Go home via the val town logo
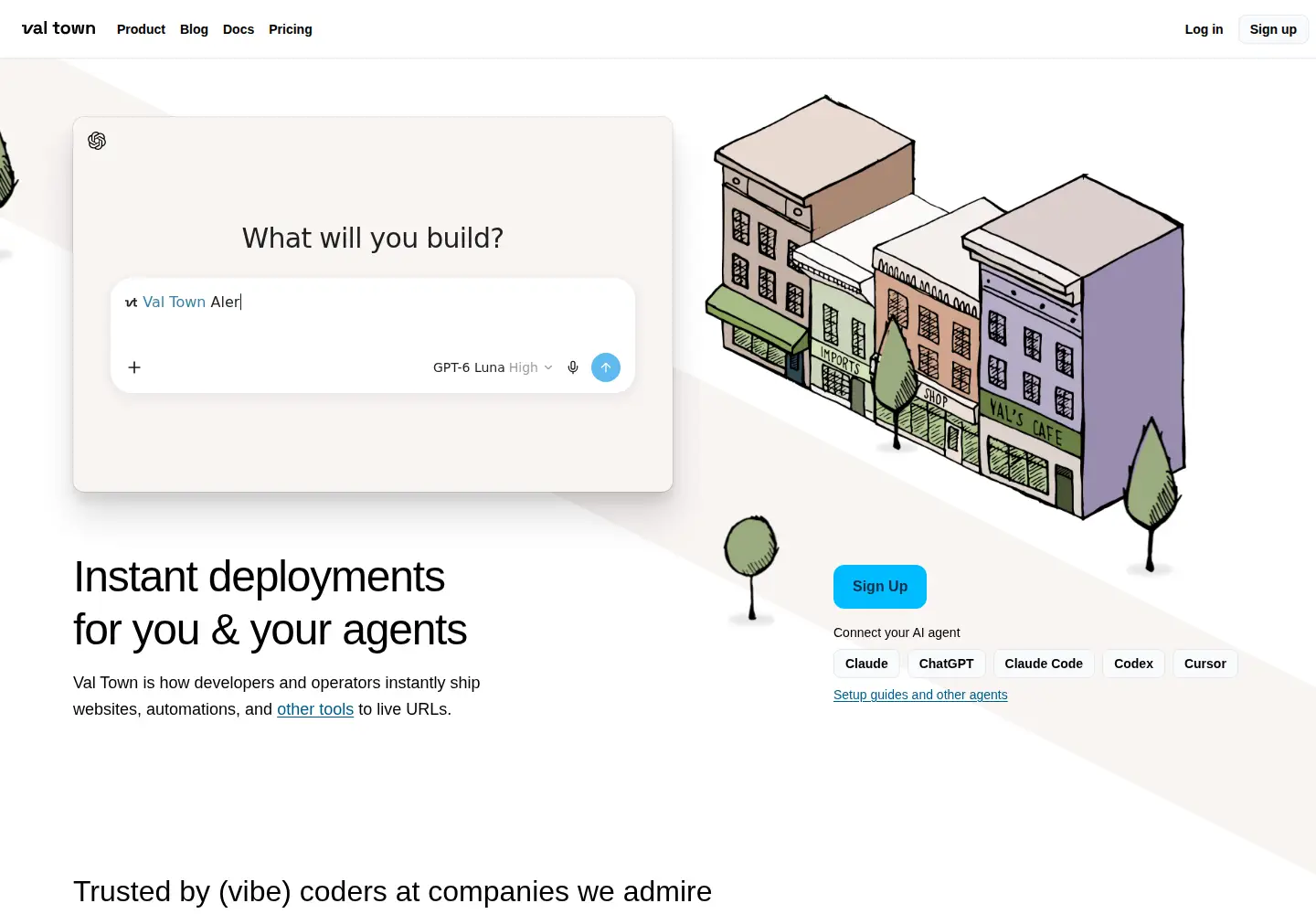The width and height of the screenshot is (1316, 914). [58, 28]
